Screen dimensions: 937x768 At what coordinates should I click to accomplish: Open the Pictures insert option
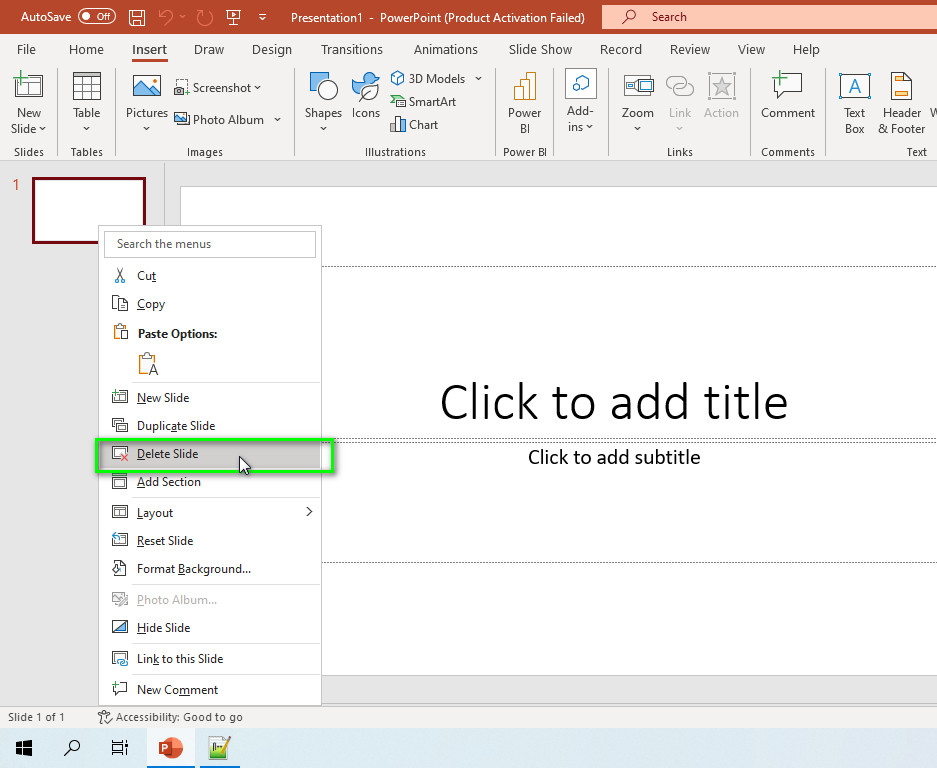click(146, 103)
